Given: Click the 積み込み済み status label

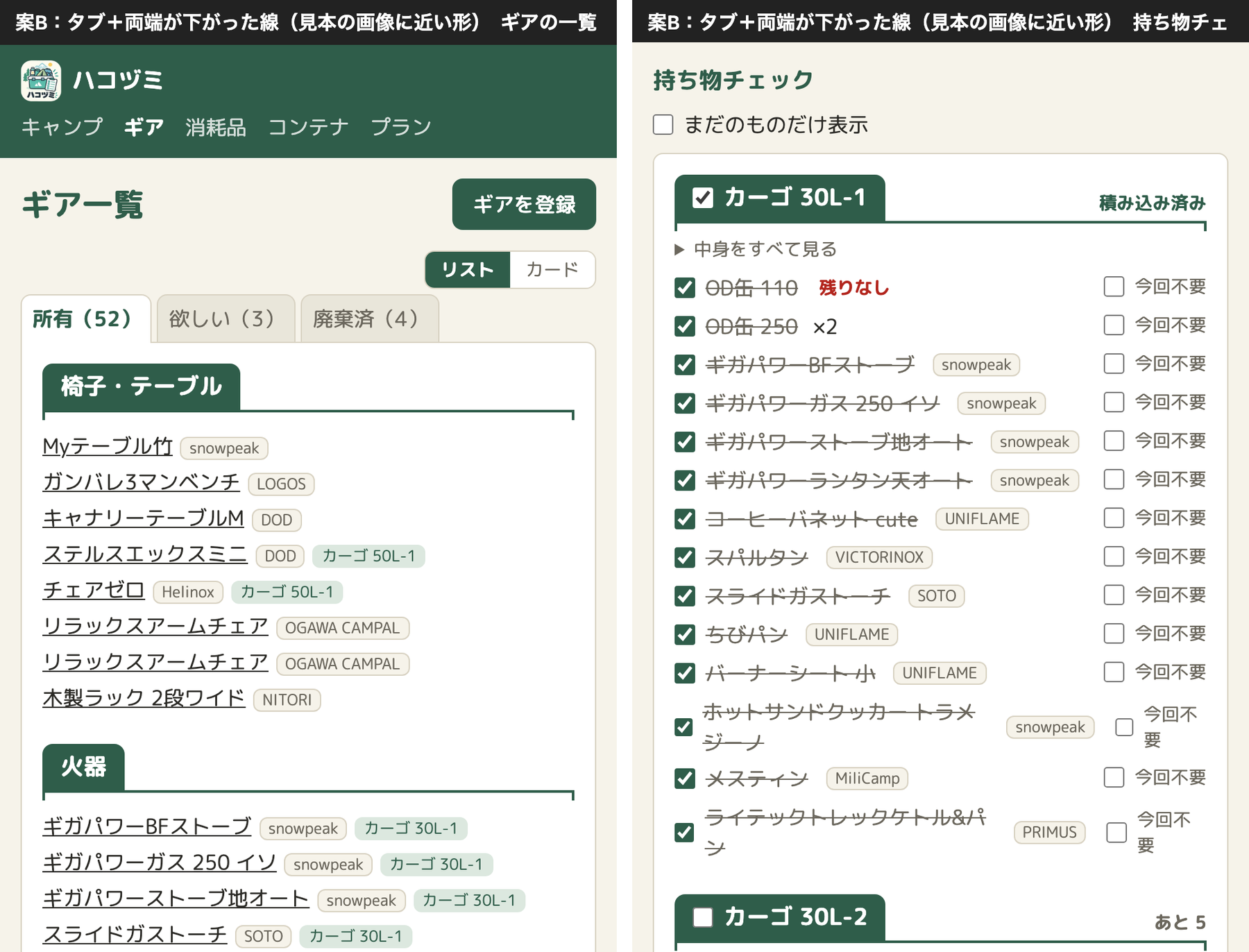Looking at the screenshot, I should [x=1153, y=203].
